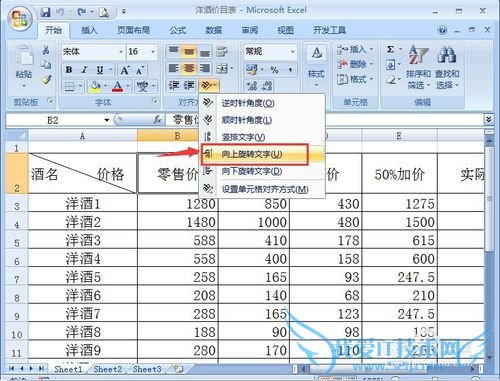Toggle top align for cell text
Viewport: 500px width, 381px height.
click(173, 52)
